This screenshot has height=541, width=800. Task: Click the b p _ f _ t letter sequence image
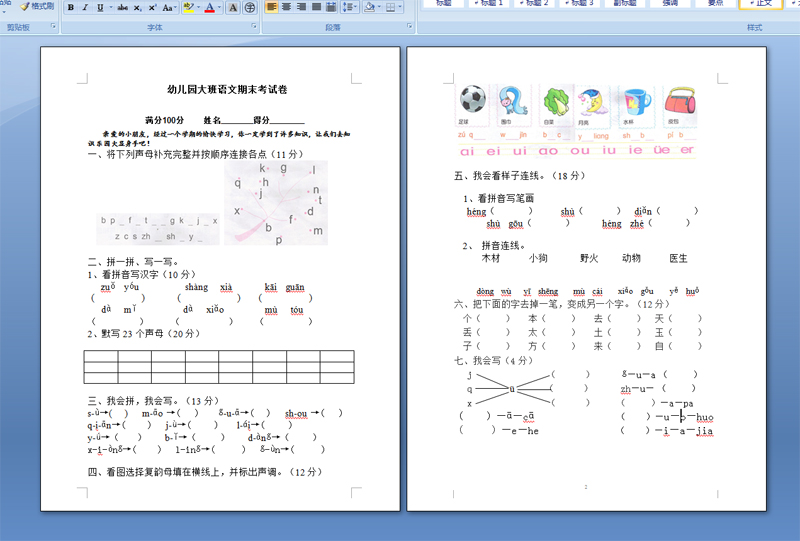pyautogui.click(x=158, y=229)
